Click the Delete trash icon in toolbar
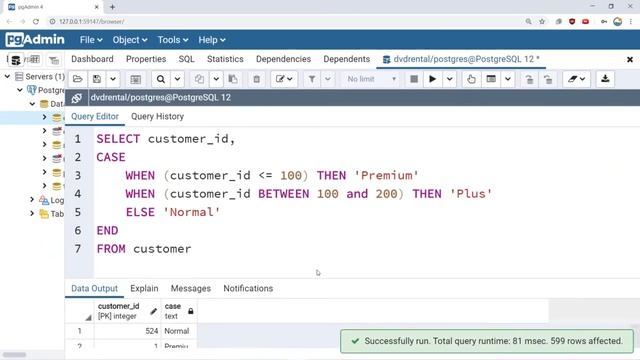640x360 pixels. (256, 79)
